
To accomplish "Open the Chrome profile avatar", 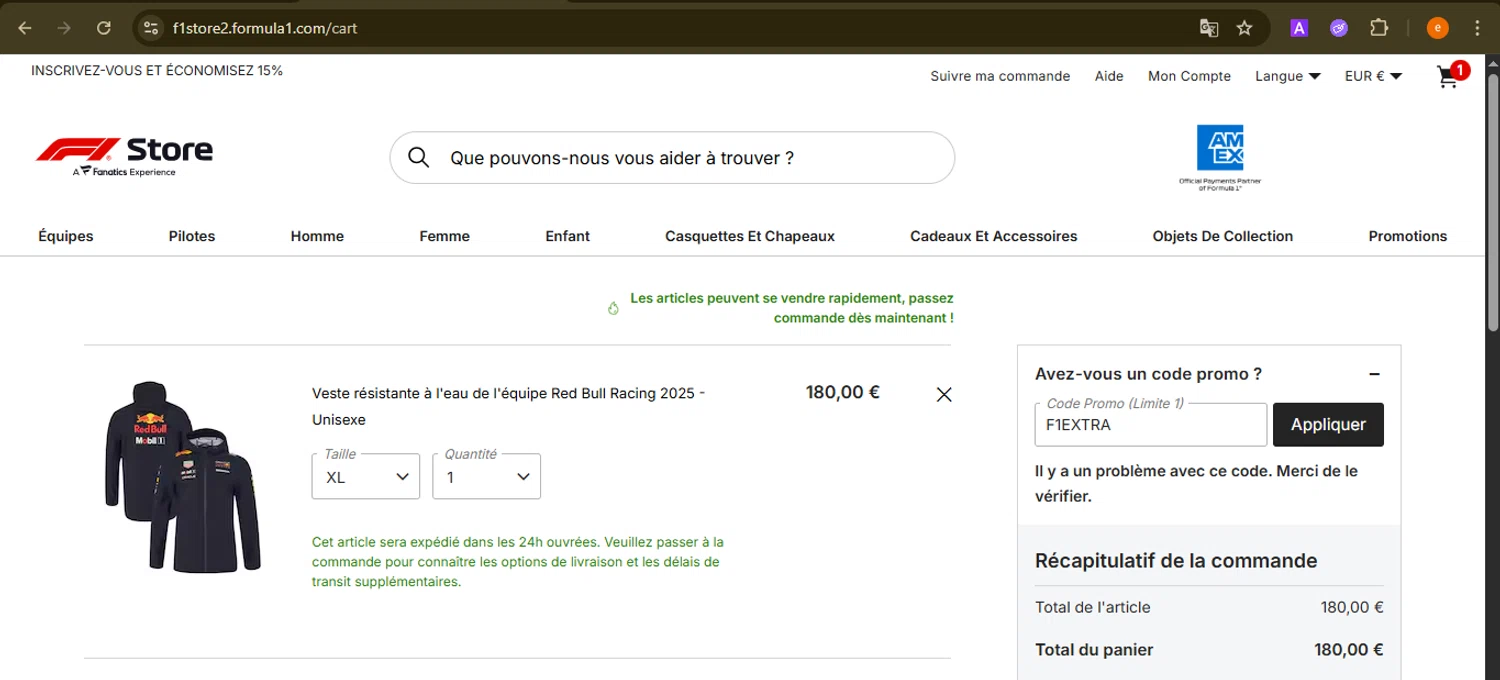I will click(x=1437, y=28).
